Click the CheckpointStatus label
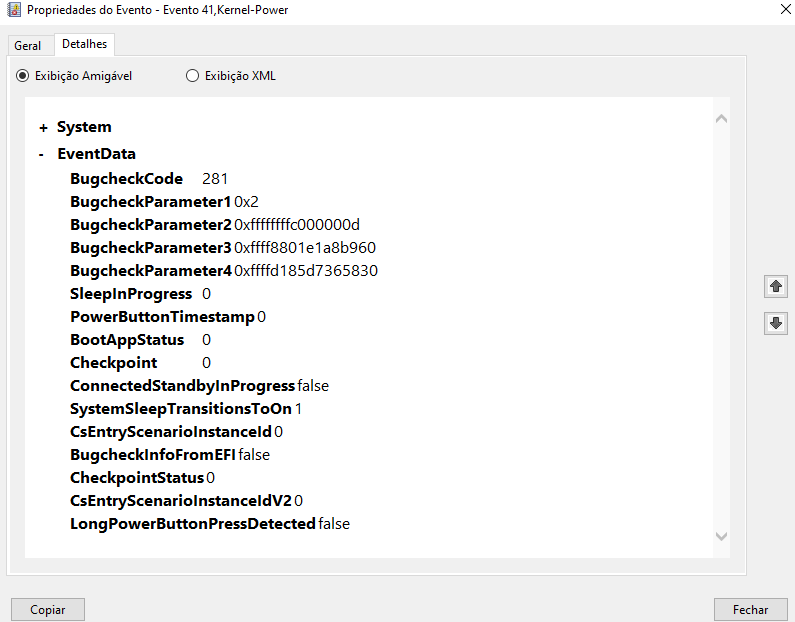The width and height of the screenshot is (795, 622). pos(137,478)
